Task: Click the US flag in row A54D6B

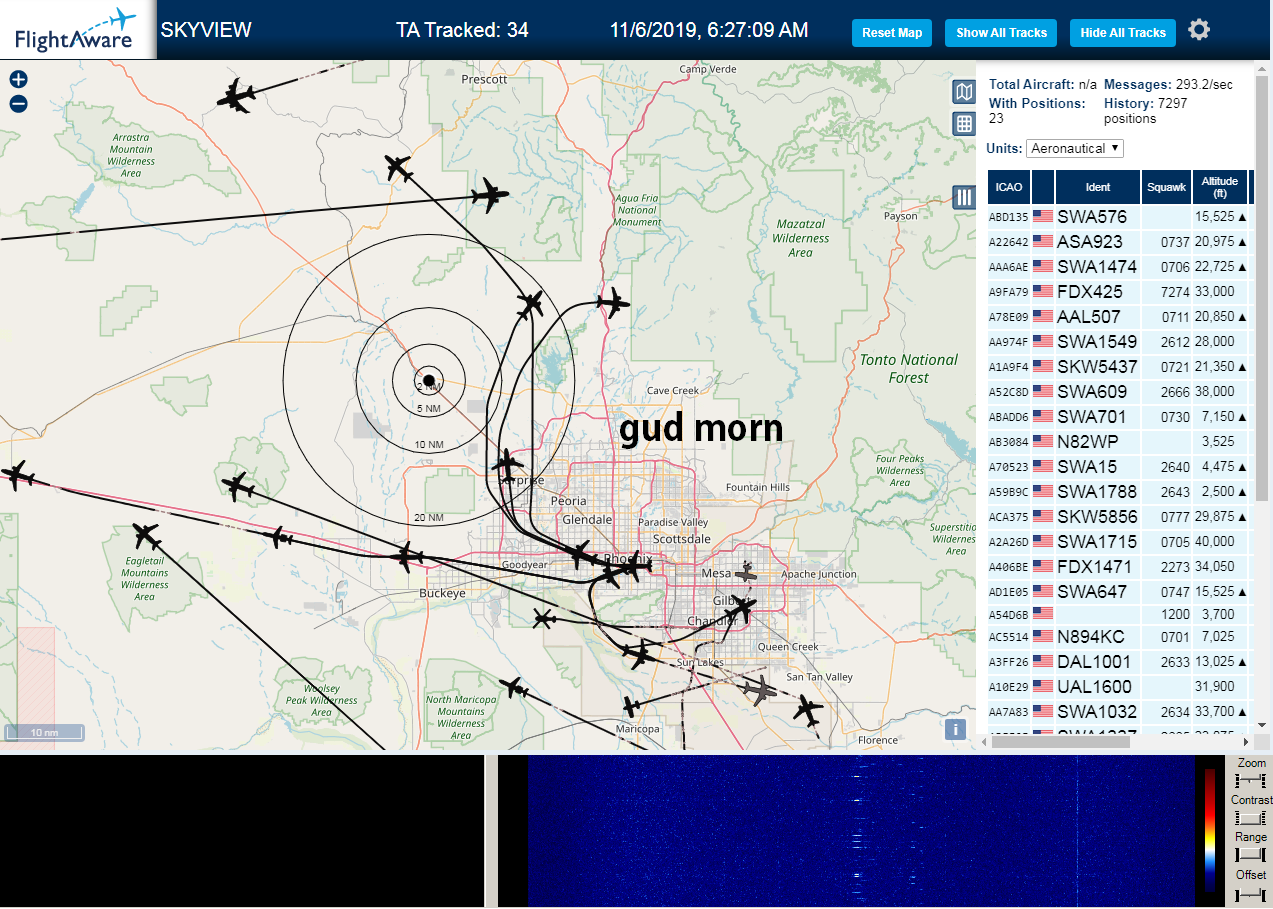Action: click(1043, 613)
